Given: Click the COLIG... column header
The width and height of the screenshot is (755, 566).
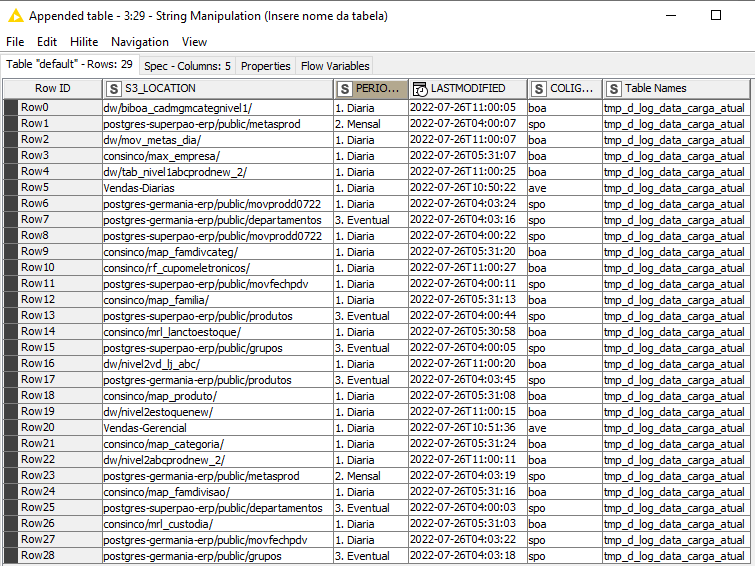Looking at the screenshot, I should pos(565,89).
